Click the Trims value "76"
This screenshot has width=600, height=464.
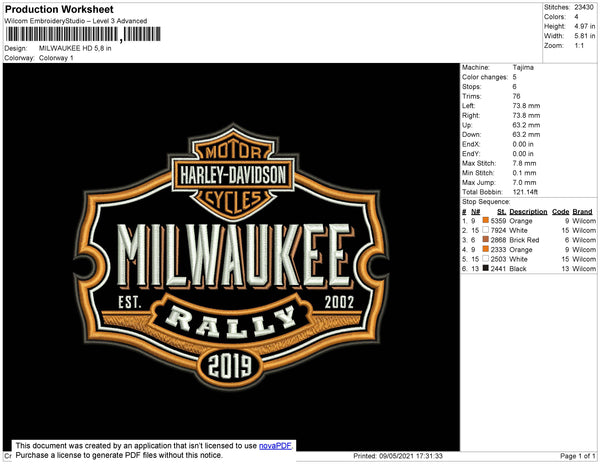(x=517, y=96)
